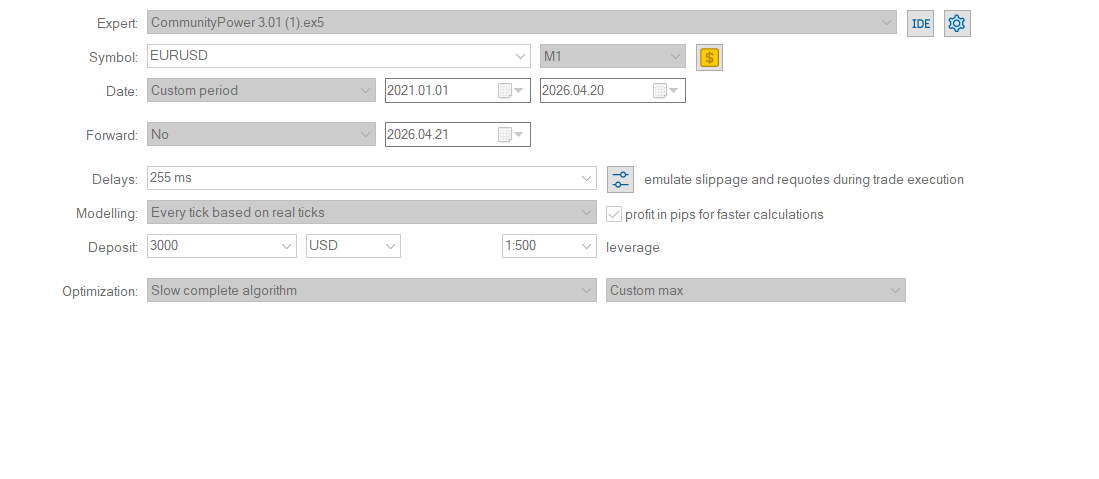Open the Custom period date dropdown
1099x479 pixels.
tap(261, 90)
